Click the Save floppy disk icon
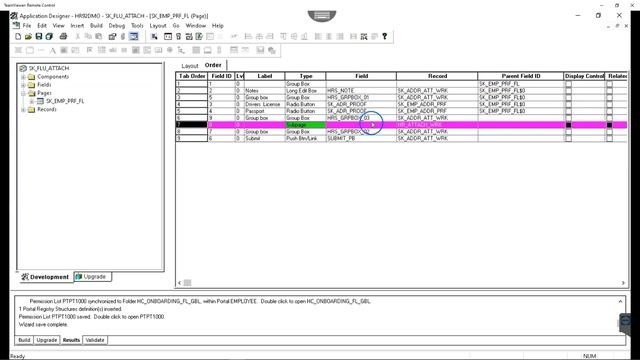The image size is (640, 360). point(39,37)
